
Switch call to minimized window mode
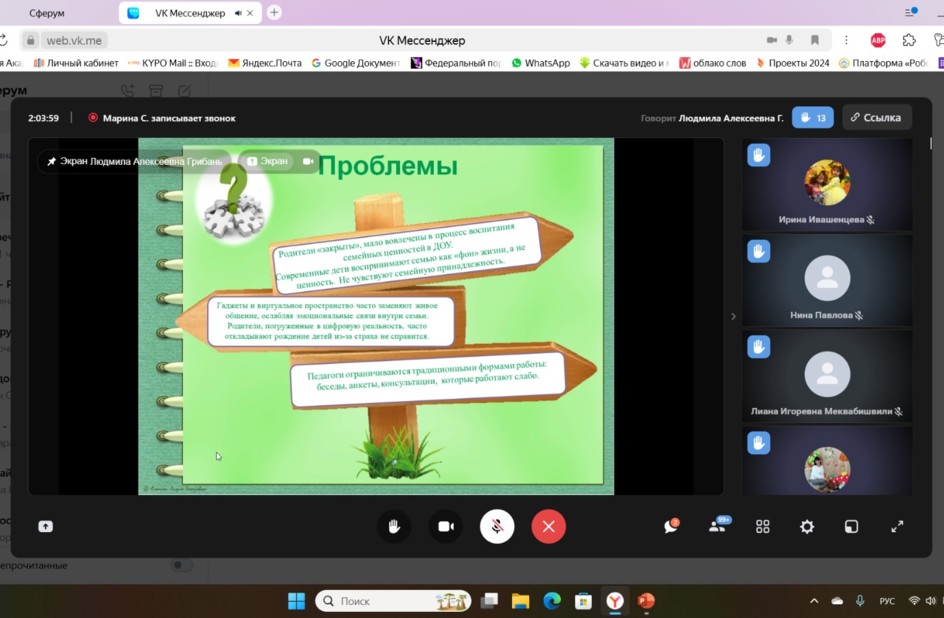coord(851,527)
